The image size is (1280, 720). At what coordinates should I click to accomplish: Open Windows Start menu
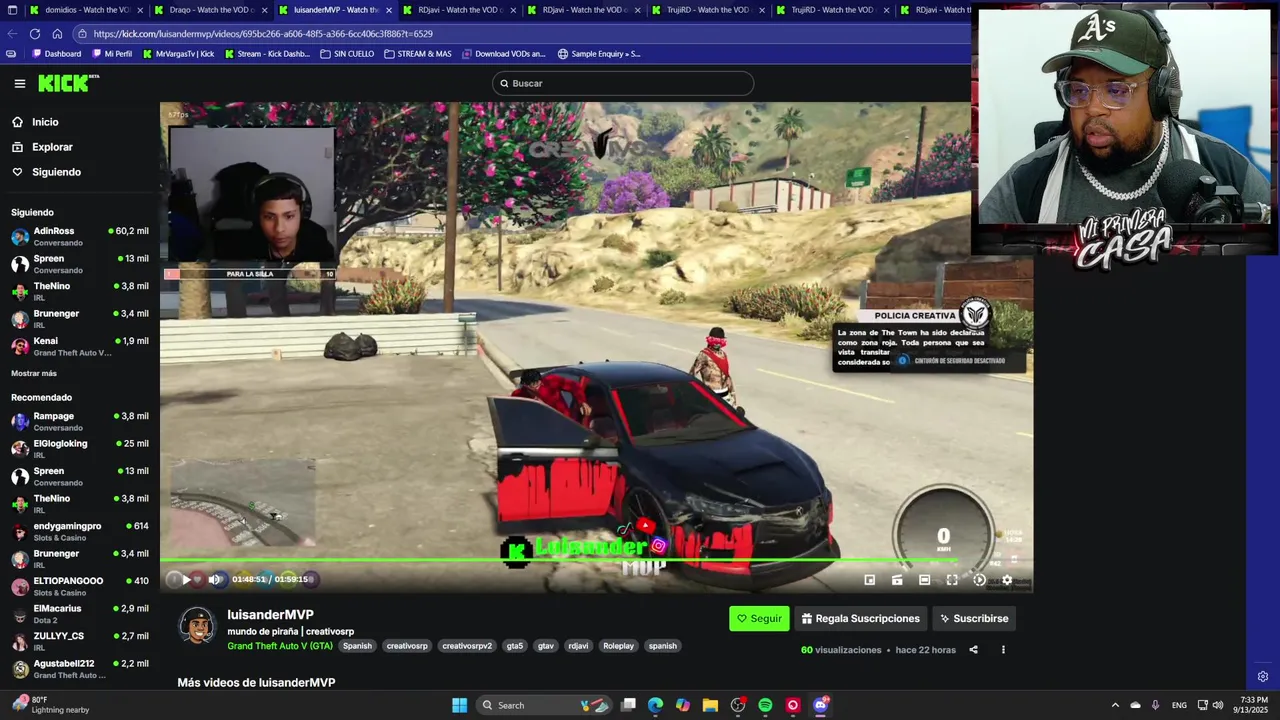click(x=459, y=705)
